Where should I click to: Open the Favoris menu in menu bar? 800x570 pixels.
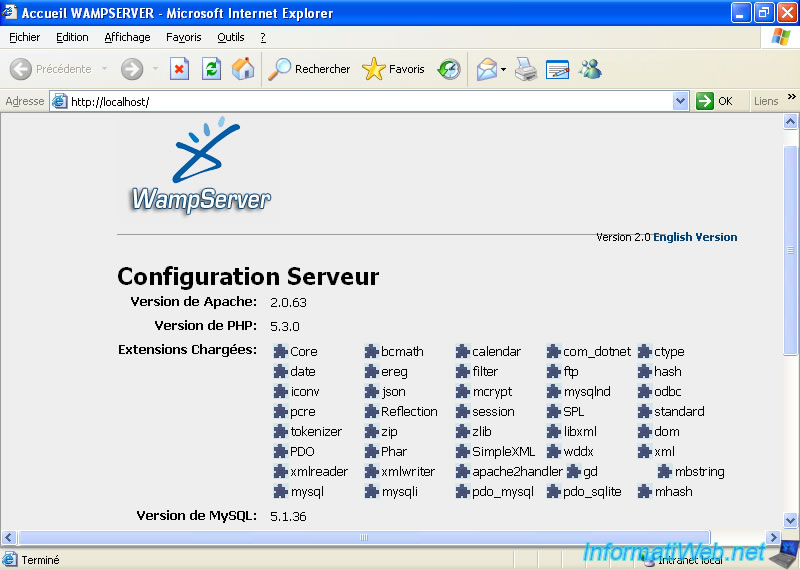(184, 37)
